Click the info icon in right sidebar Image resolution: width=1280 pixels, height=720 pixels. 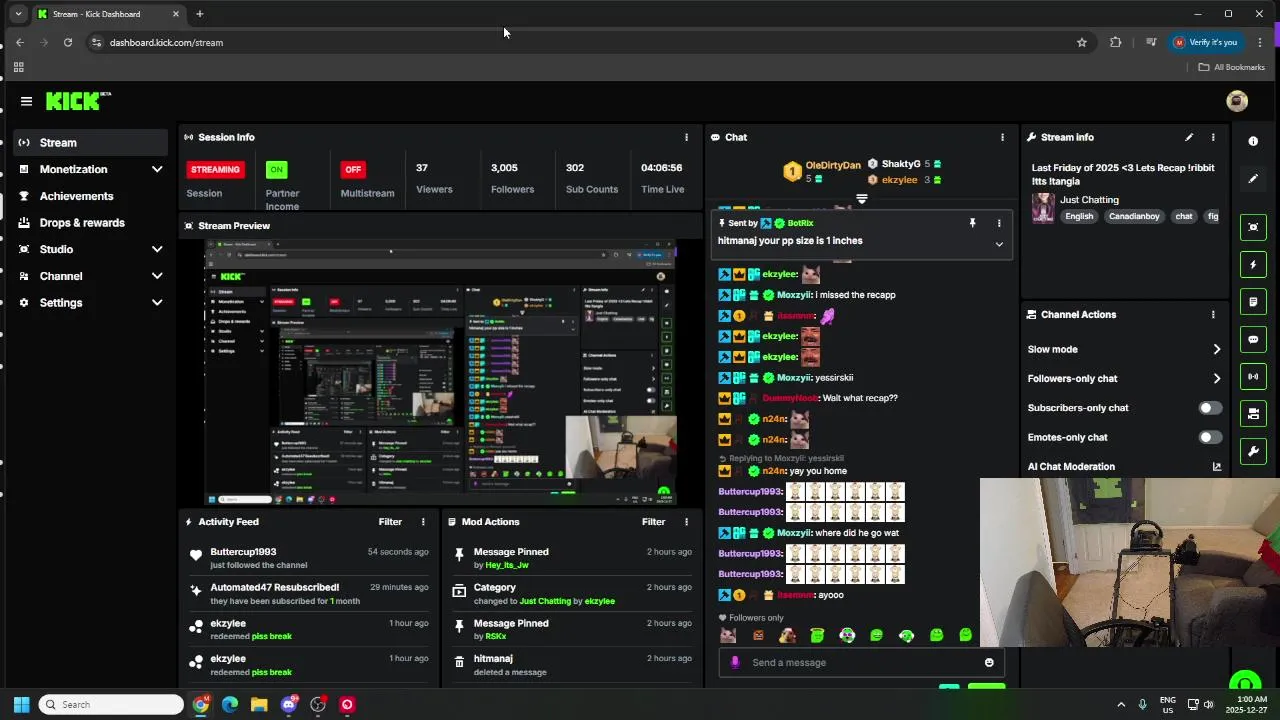1253,141
